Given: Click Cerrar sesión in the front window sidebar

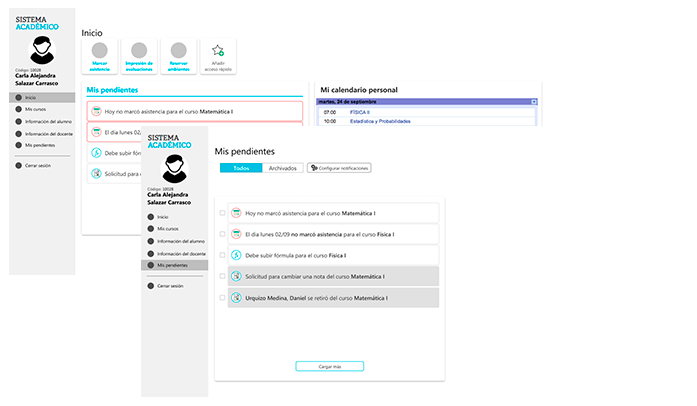Looking at the screenshot, I should click(x=170, y=286).
